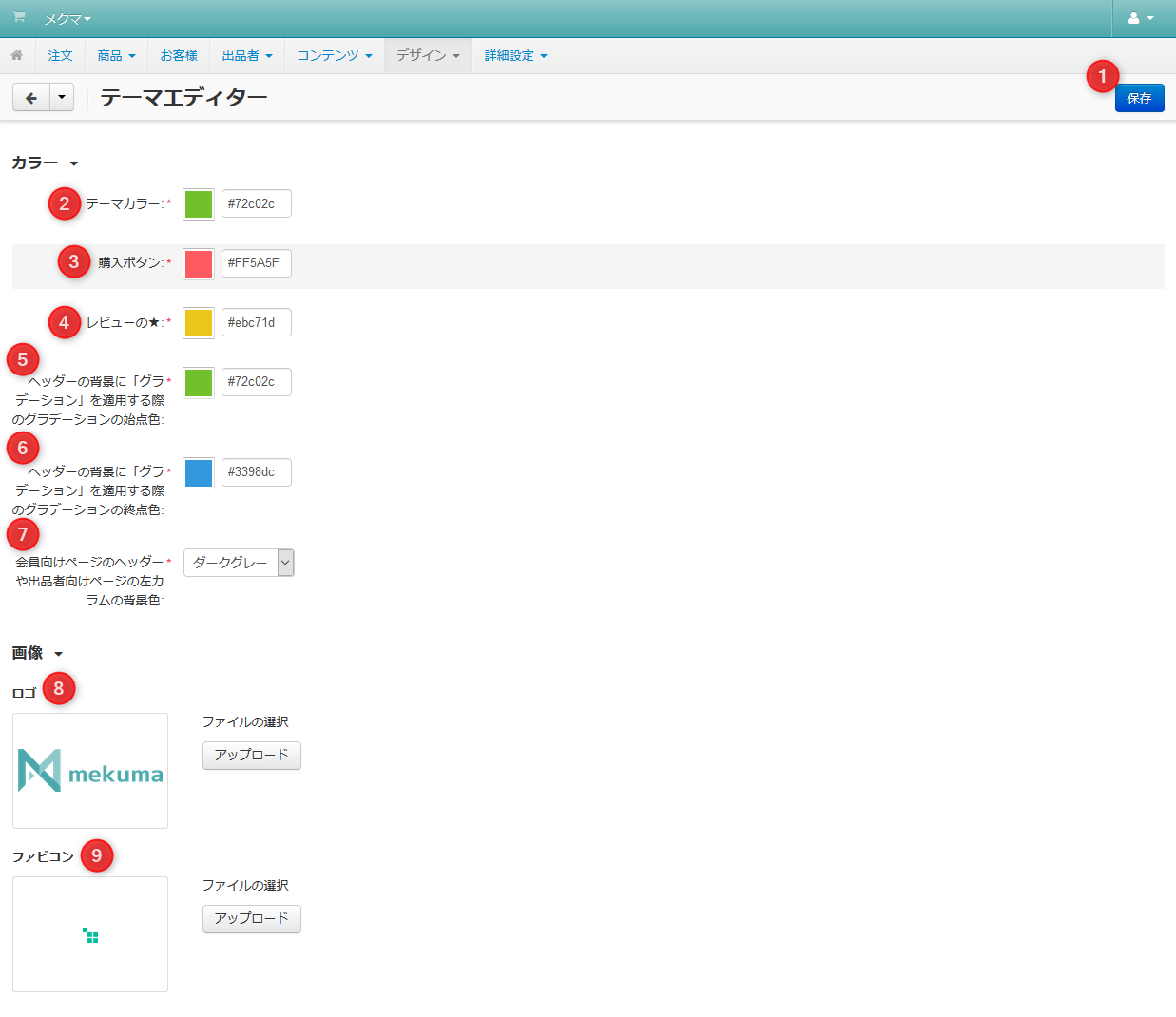
Task: Open the テーマカラー green color swatch
Action: (x=199, y=204)
